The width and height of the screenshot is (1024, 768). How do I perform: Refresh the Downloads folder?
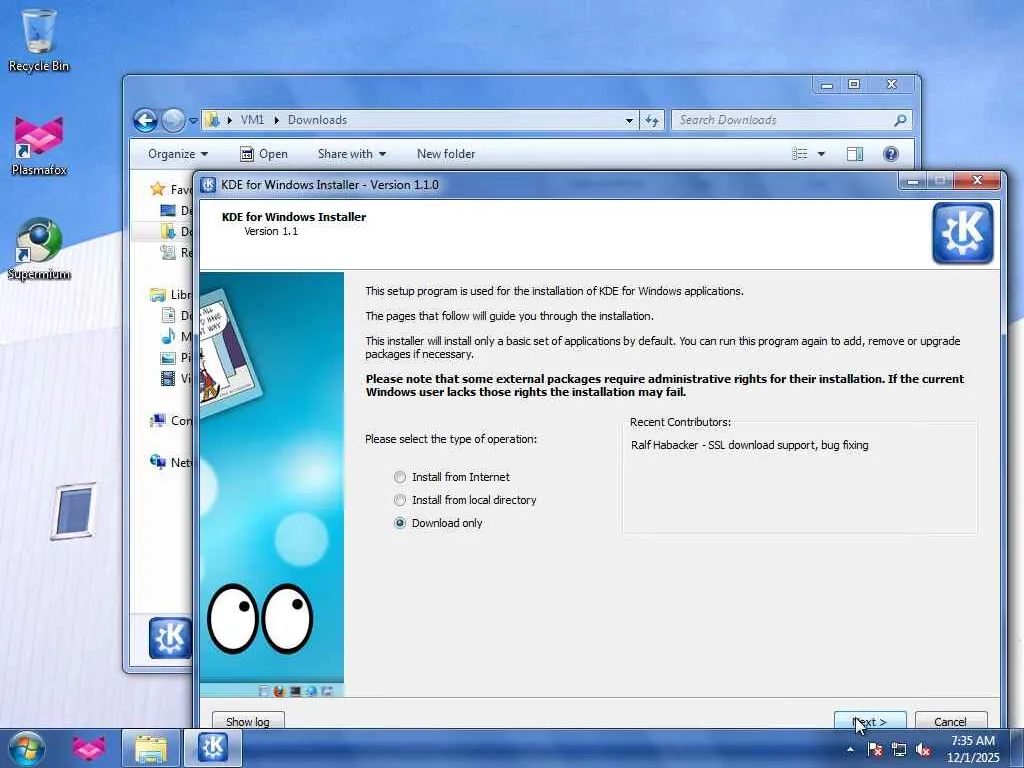point(652,120)
